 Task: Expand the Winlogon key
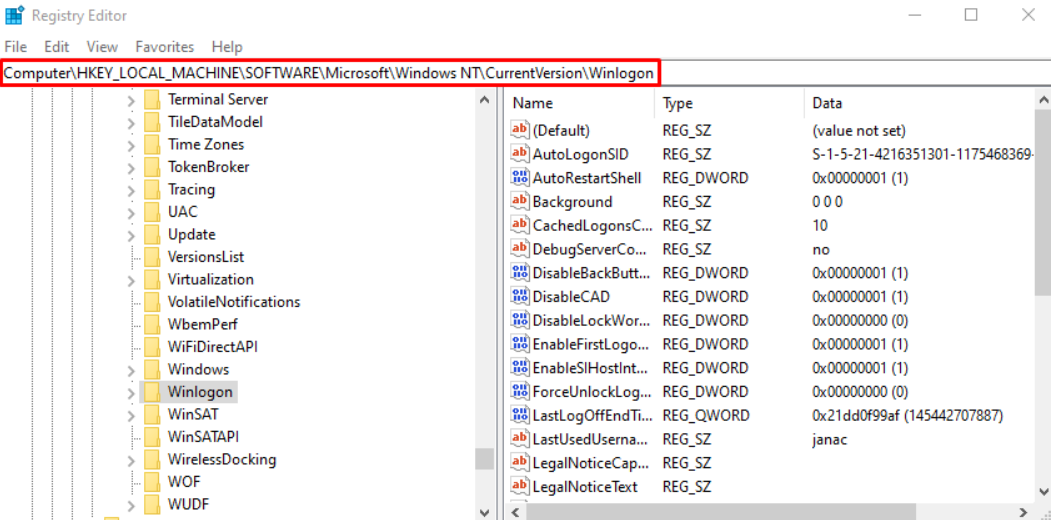131,392
